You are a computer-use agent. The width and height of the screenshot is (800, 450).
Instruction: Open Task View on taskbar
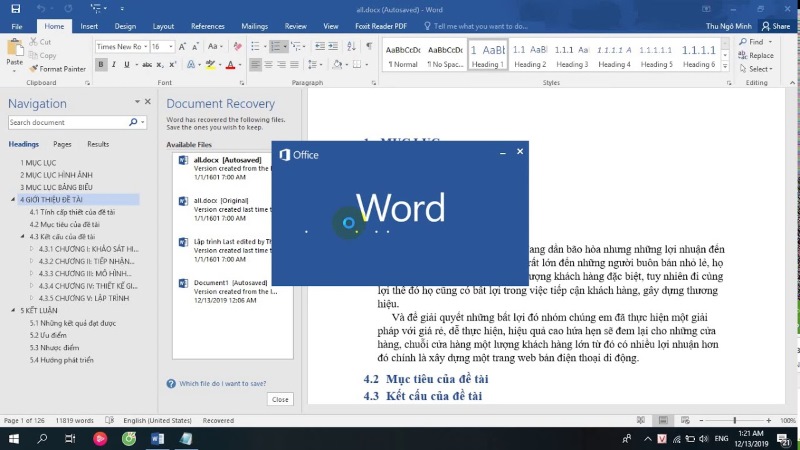click(70, 439)
